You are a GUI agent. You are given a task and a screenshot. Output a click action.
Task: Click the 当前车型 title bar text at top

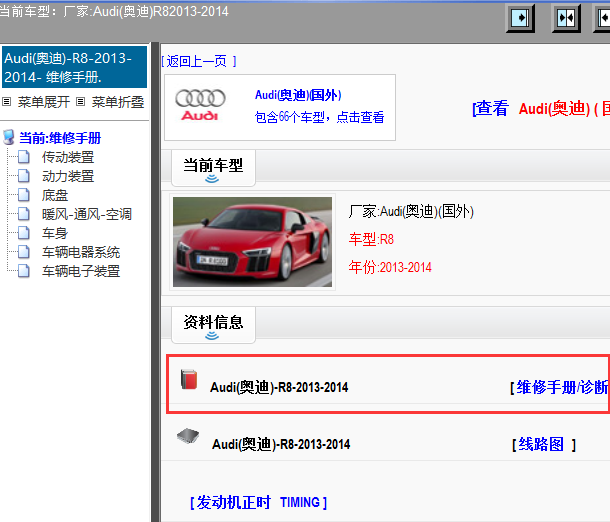(x=114, y=11)
